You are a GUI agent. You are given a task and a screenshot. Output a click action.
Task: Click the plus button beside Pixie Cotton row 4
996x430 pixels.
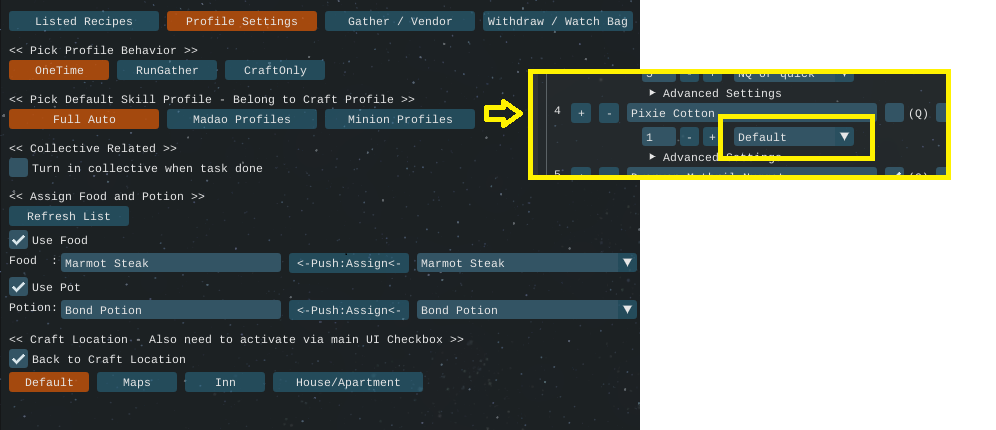(x=581, y=113)
